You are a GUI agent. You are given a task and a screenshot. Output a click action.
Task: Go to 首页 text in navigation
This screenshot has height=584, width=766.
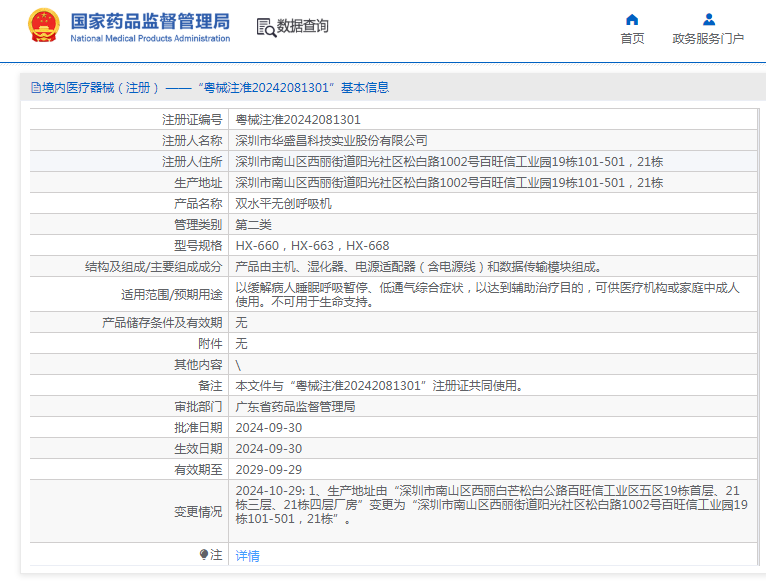[x=632, y=39]
